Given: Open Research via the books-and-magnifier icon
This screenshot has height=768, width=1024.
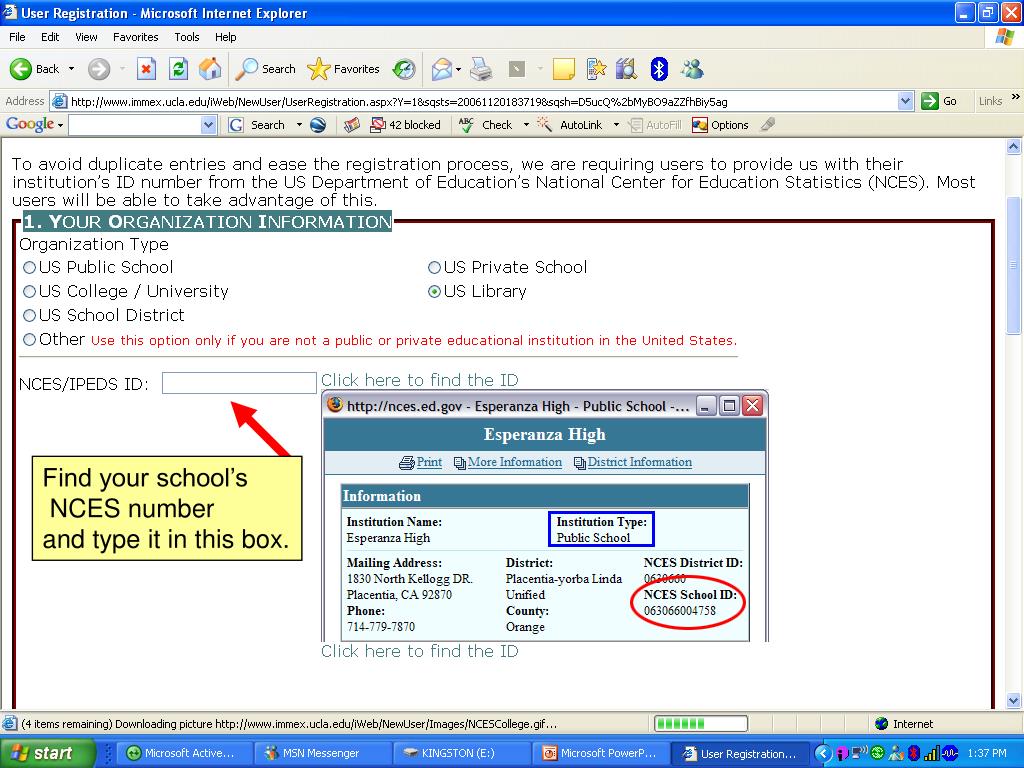Looking at the screenshot, I should (x=626, y=69).
